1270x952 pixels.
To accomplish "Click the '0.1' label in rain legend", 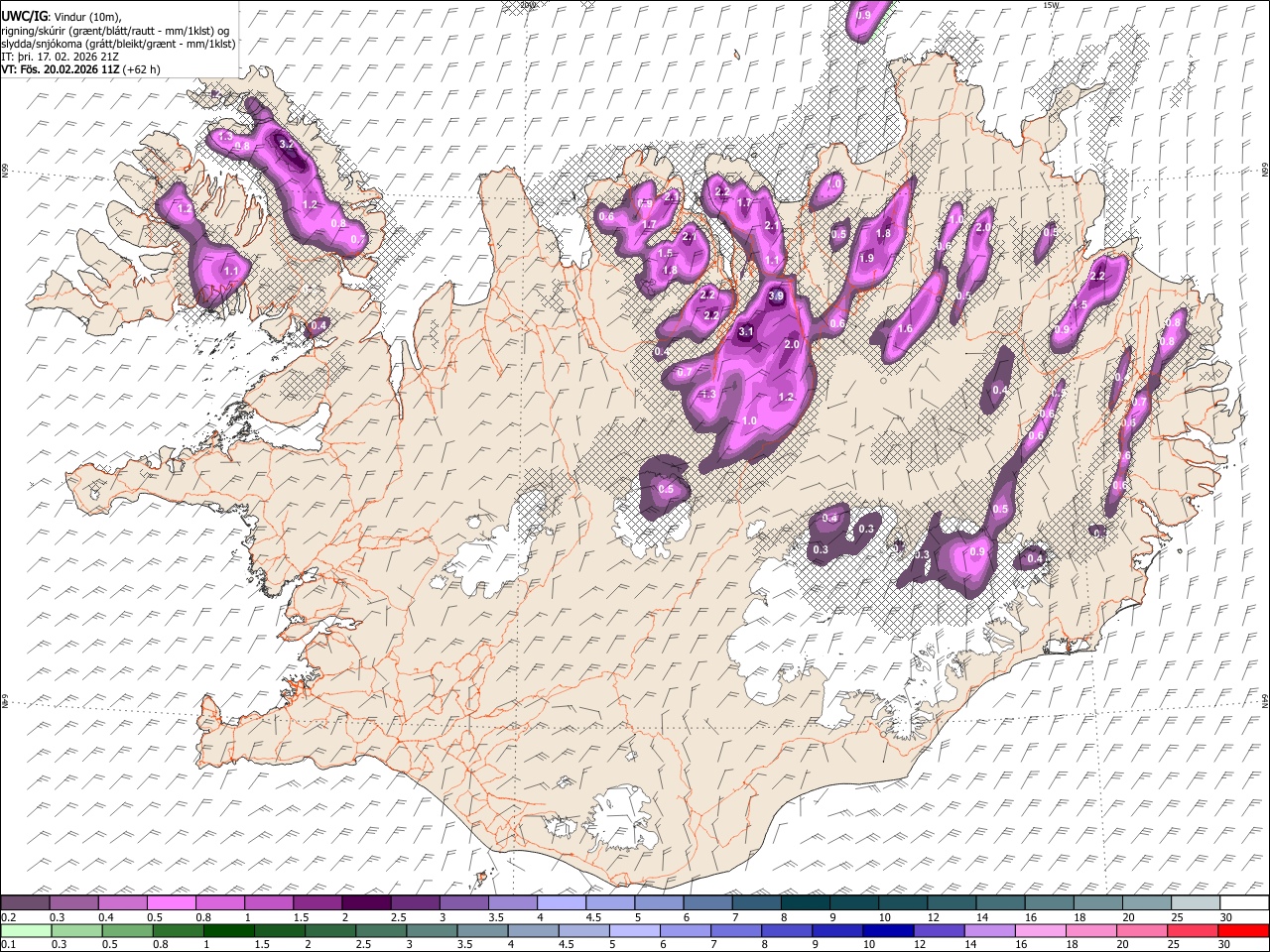I will tap(7, 944).
